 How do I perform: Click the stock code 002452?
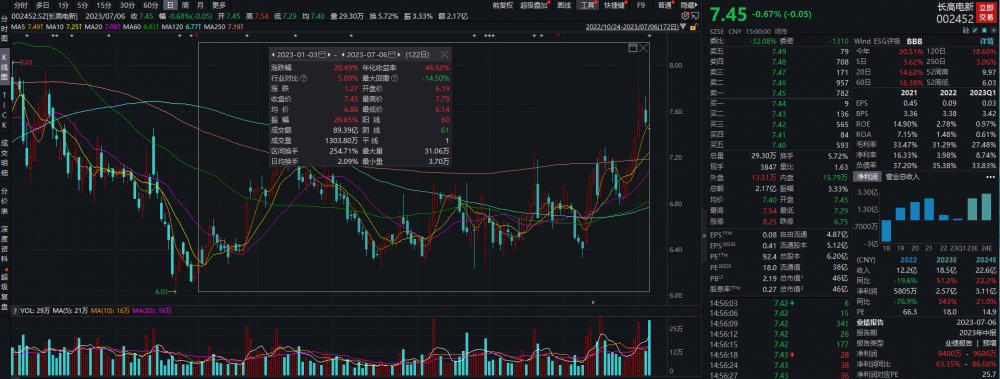[x=955, y=19]
